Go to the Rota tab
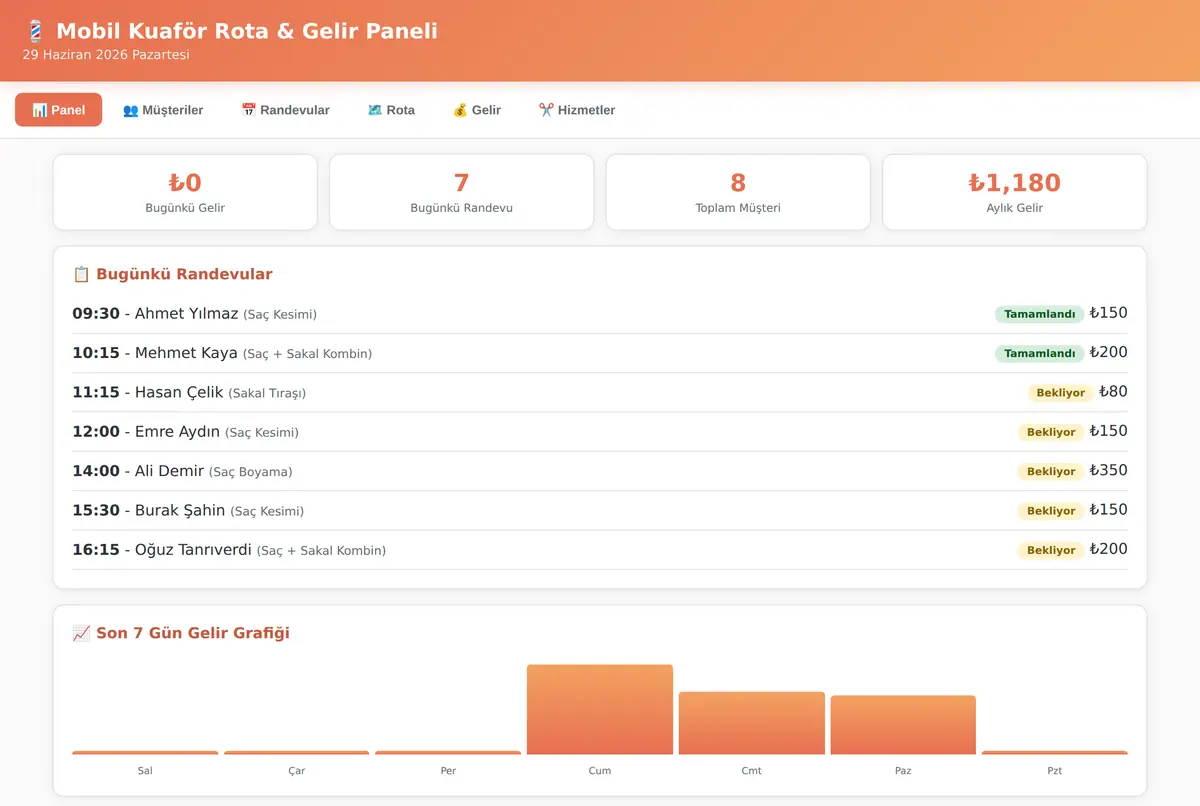Image resolution: width=1200 pixels, height=806 pixels. 391,110
